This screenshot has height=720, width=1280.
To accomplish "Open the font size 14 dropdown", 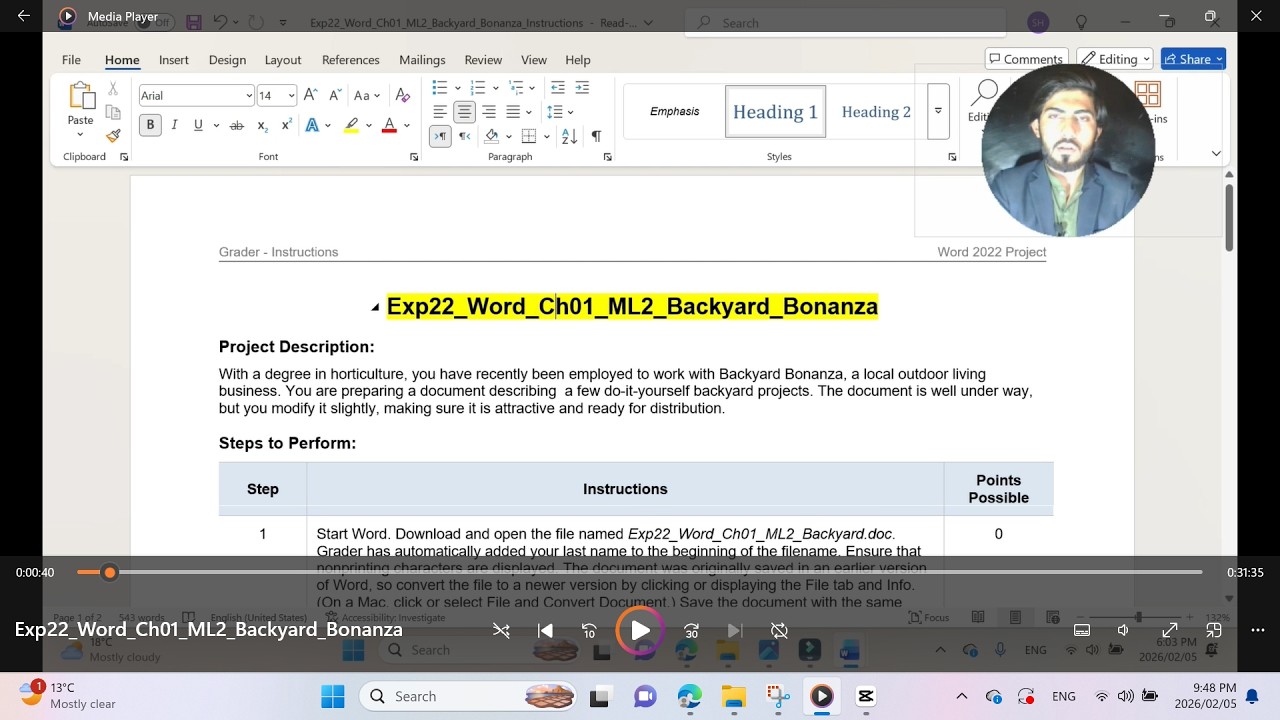I will coord(291,95).
